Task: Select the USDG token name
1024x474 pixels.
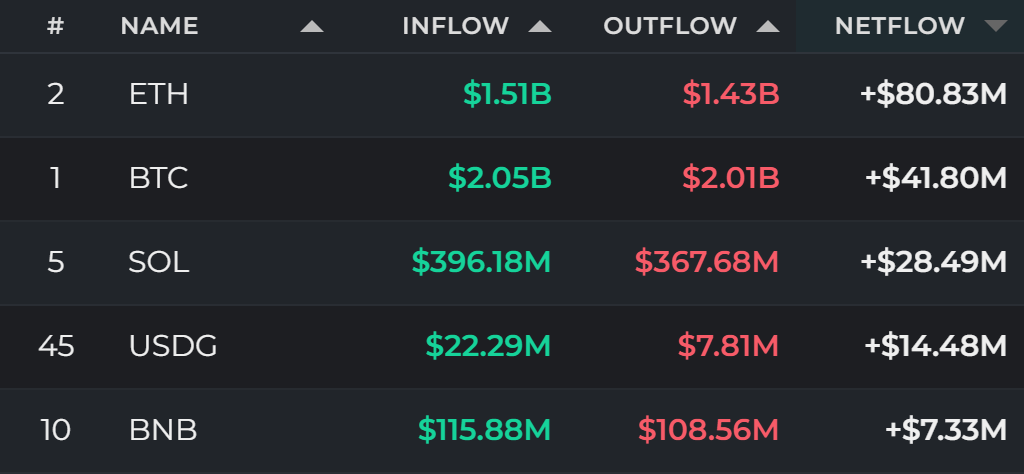Action: click(x=173, y=346)
